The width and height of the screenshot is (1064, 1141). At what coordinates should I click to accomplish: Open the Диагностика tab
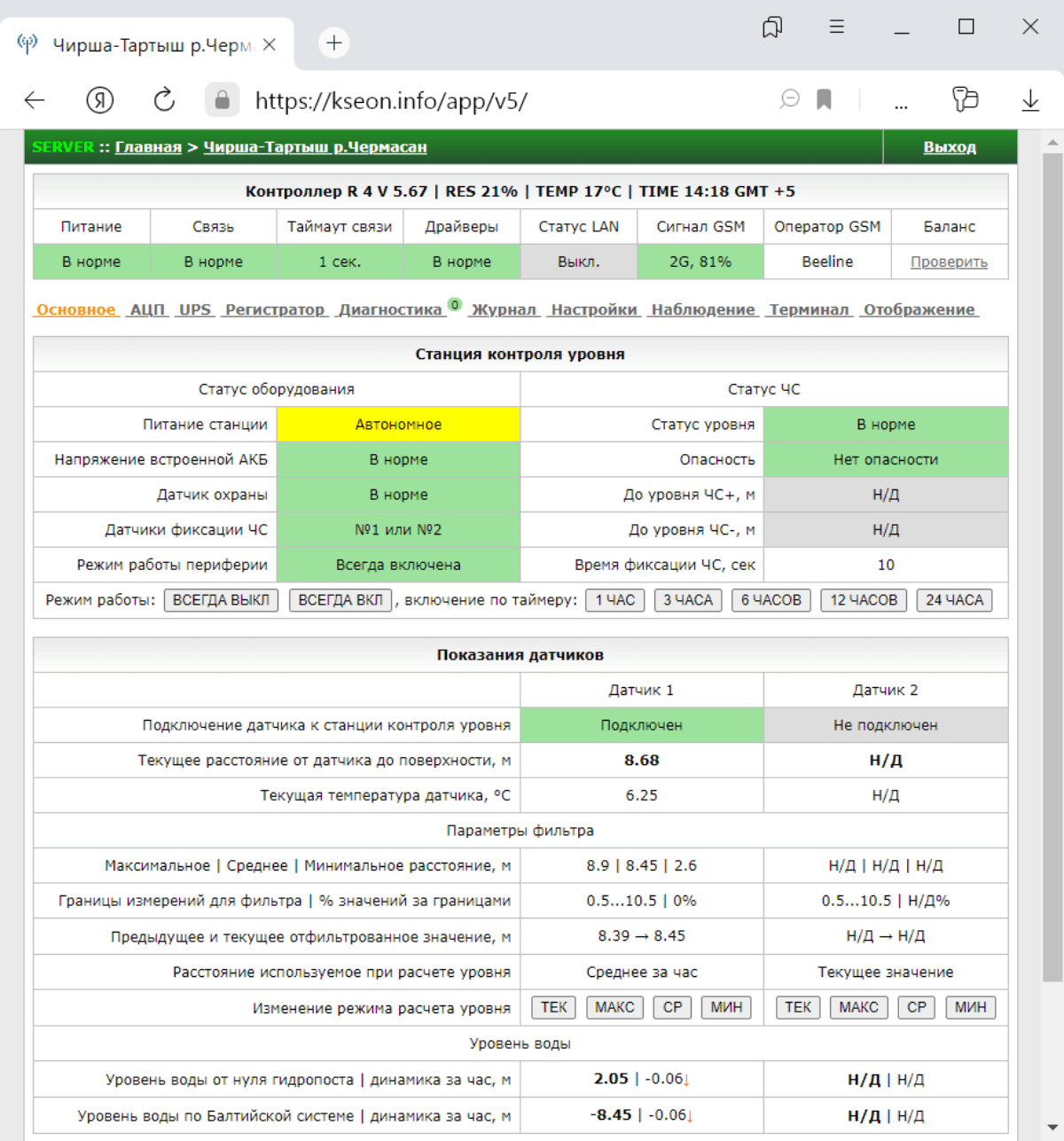click(x=390, y=309)
